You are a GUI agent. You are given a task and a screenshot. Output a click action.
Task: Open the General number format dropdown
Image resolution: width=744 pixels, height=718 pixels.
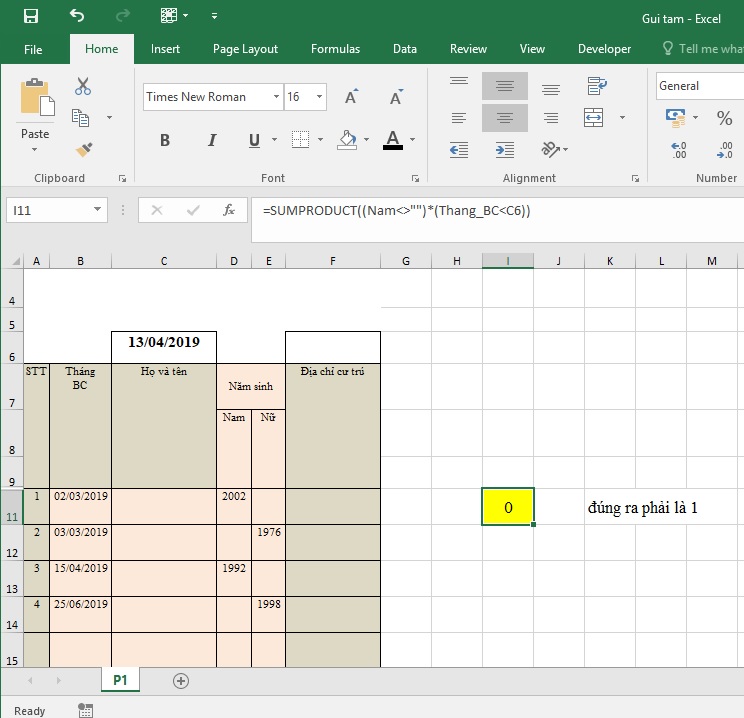point(698,86)
